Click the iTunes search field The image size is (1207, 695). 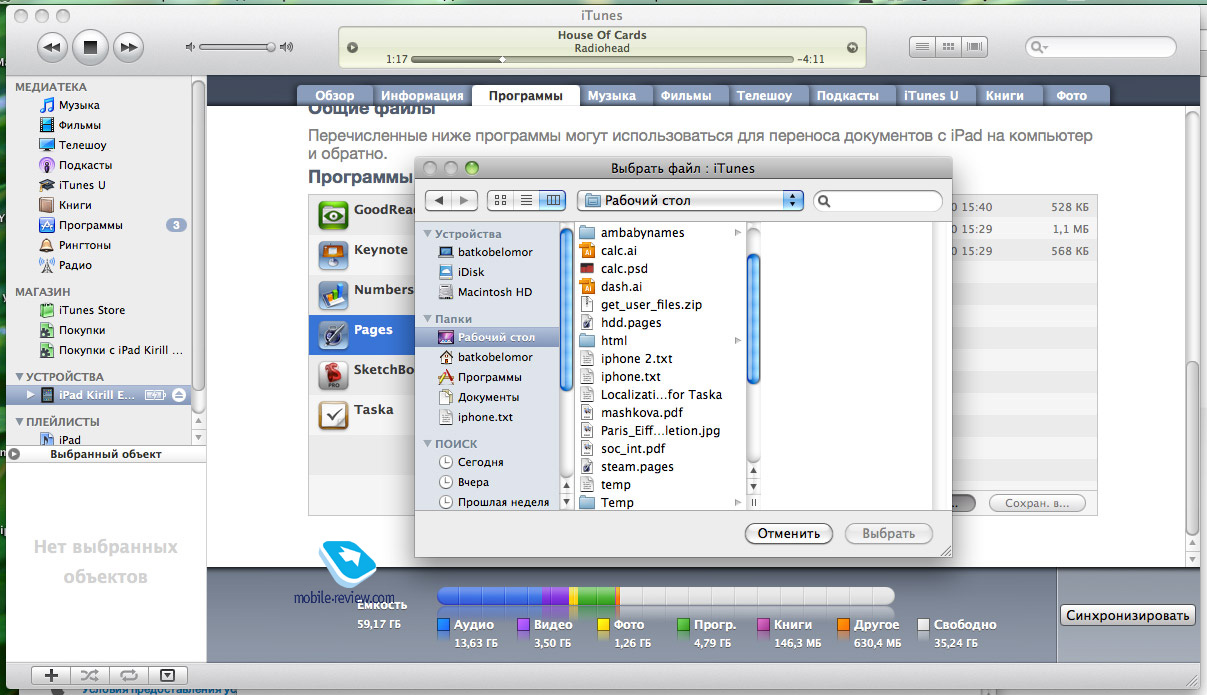[x=1100, y=46]
